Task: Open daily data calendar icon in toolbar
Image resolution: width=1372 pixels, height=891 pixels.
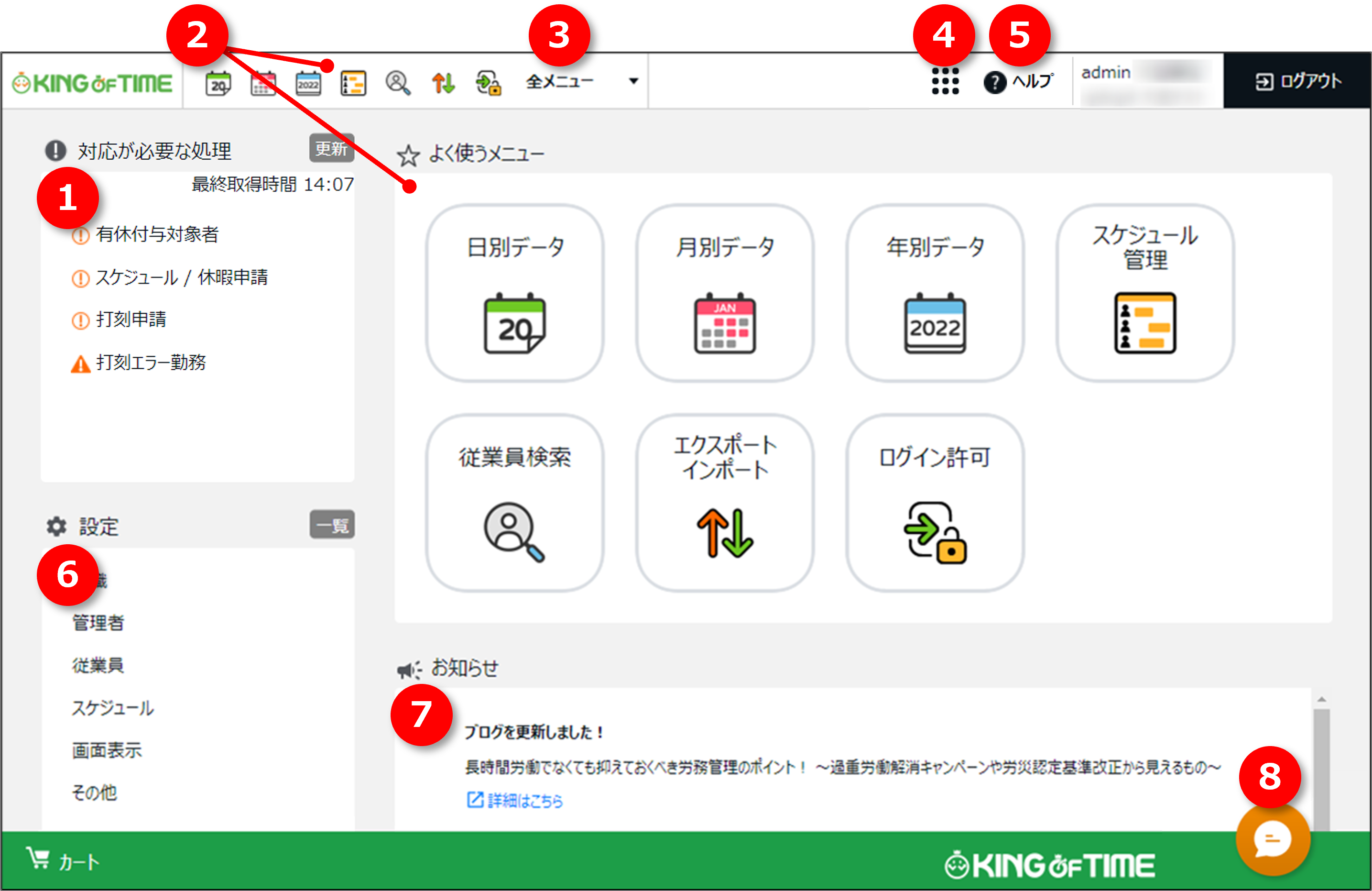Action: 218,83
